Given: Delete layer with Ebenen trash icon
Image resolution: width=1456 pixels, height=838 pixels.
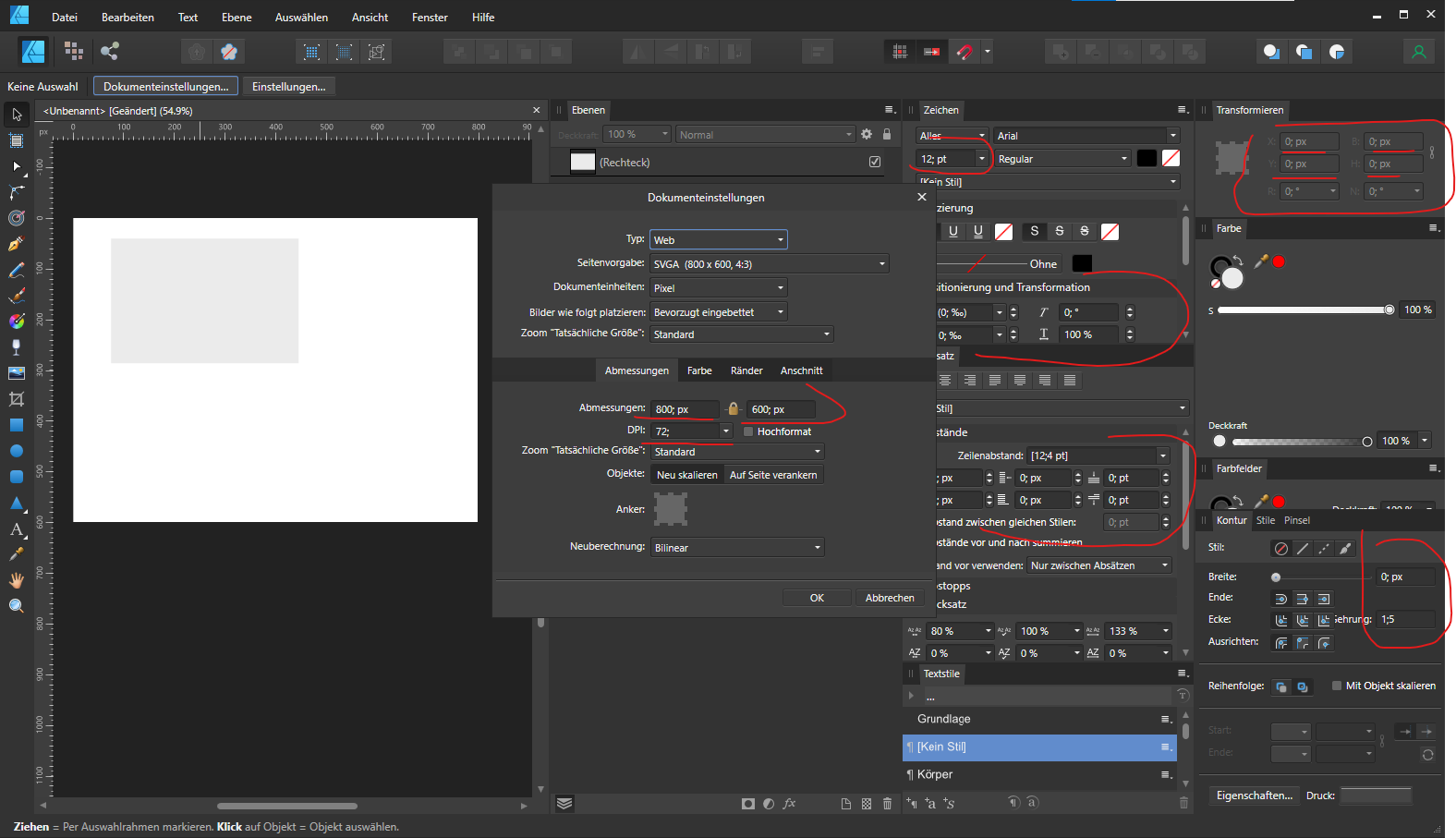Looking at the screenshot, I should [x=887, y=804].
